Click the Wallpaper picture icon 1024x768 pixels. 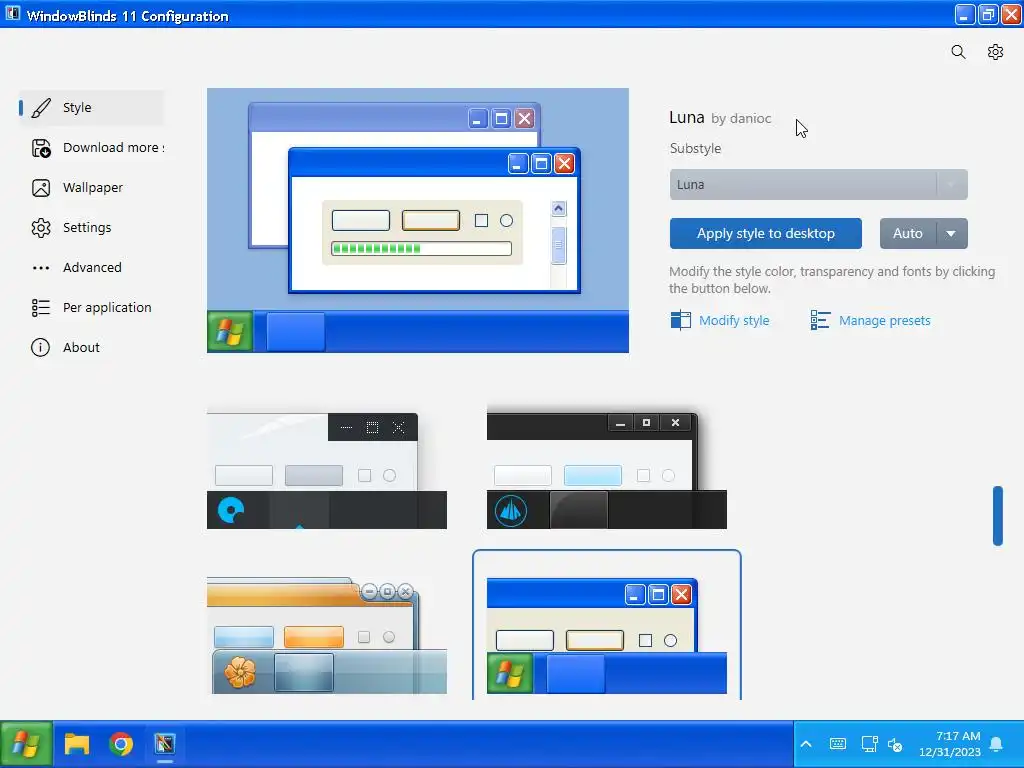41,188
